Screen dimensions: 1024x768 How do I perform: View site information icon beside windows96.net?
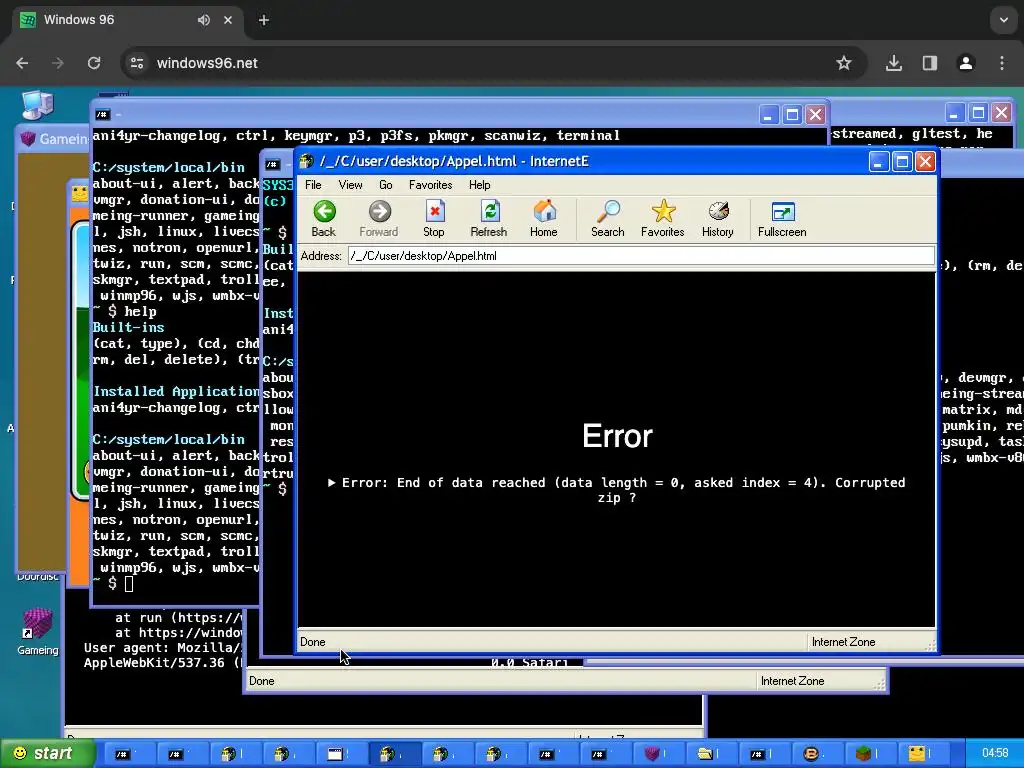(137, 63)
